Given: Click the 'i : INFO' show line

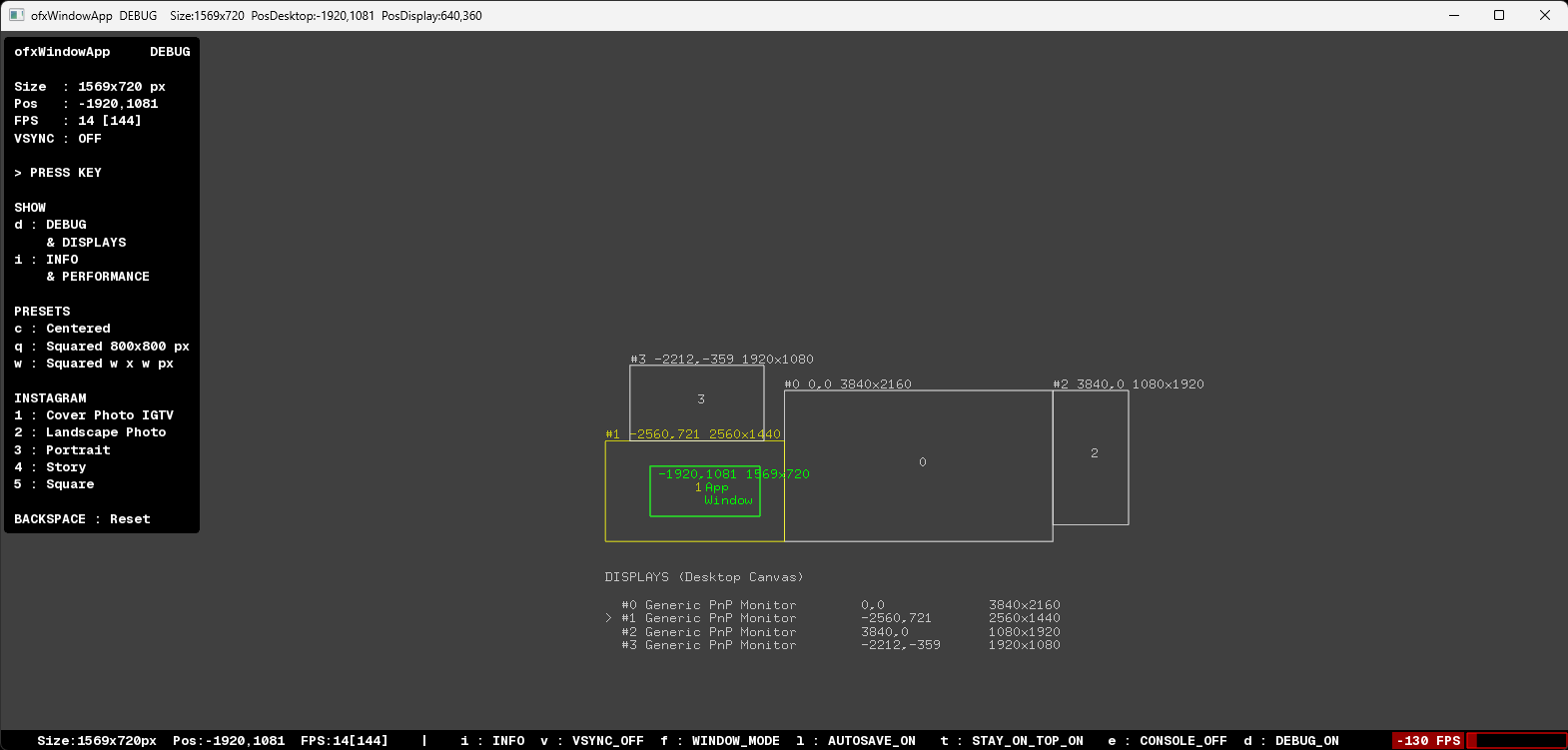Looking at the screenshot, I should tap(46, 260).
